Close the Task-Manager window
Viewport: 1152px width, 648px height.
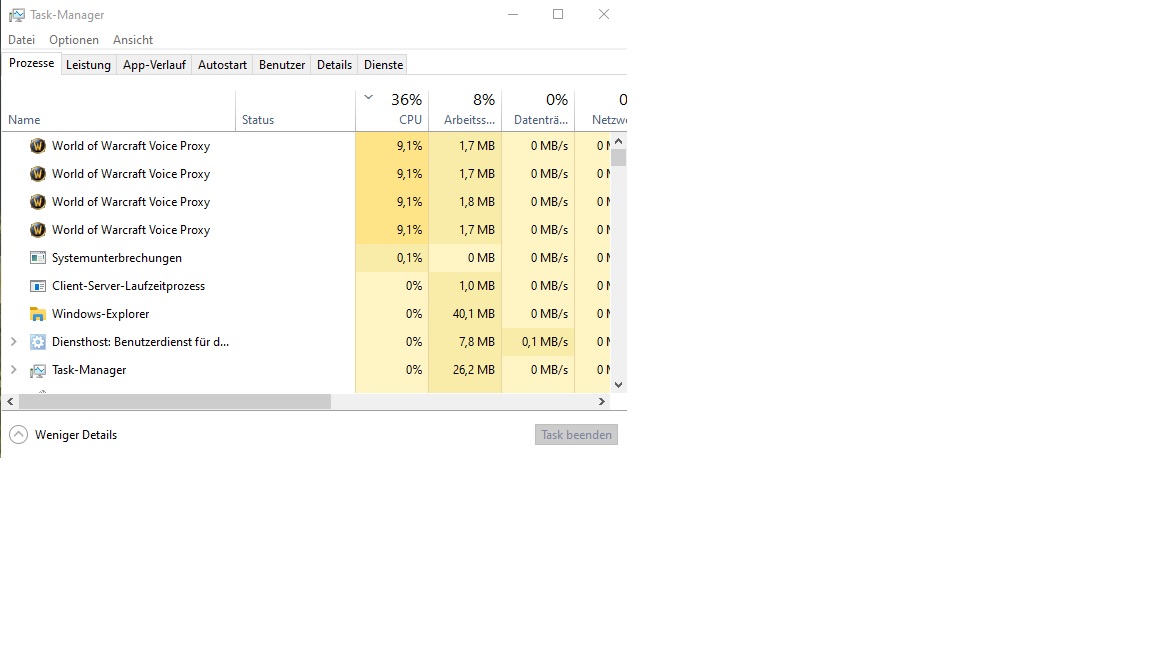(604, 15)
